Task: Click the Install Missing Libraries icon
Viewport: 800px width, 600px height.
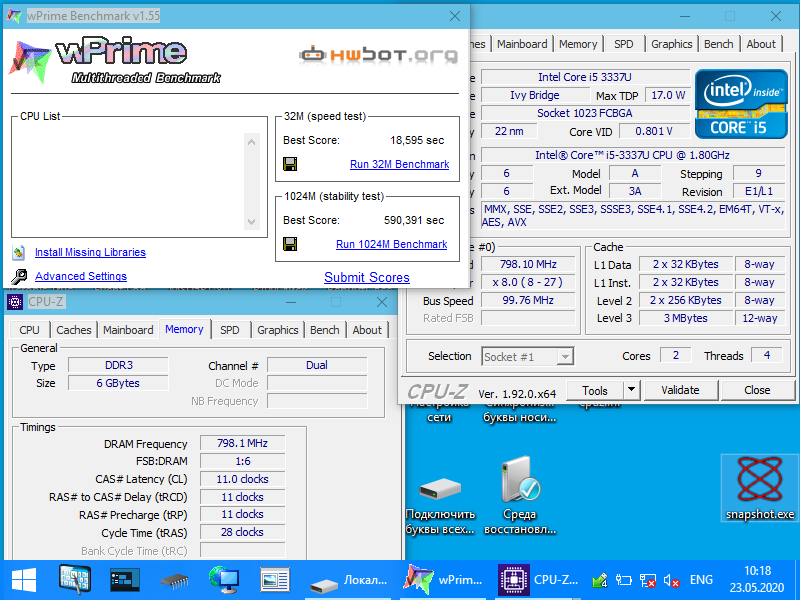Action: coord(19,252)
